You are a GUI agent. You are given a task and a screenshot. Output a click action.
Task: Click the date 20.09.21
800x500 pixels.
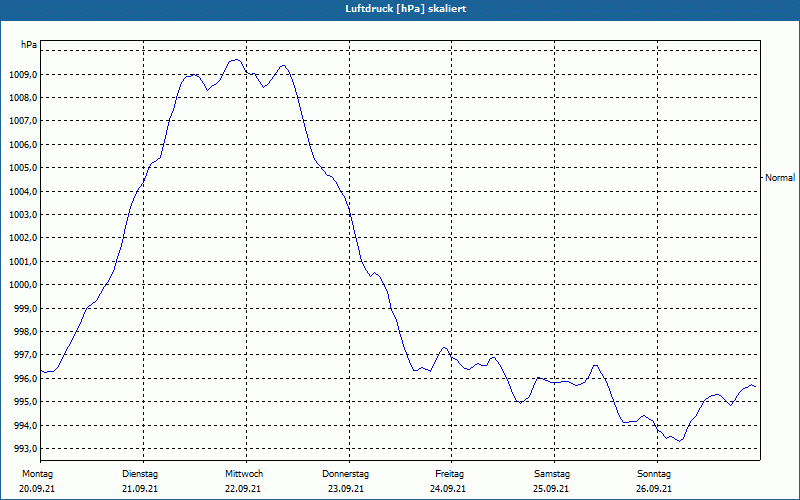click(x=37, y=489)
